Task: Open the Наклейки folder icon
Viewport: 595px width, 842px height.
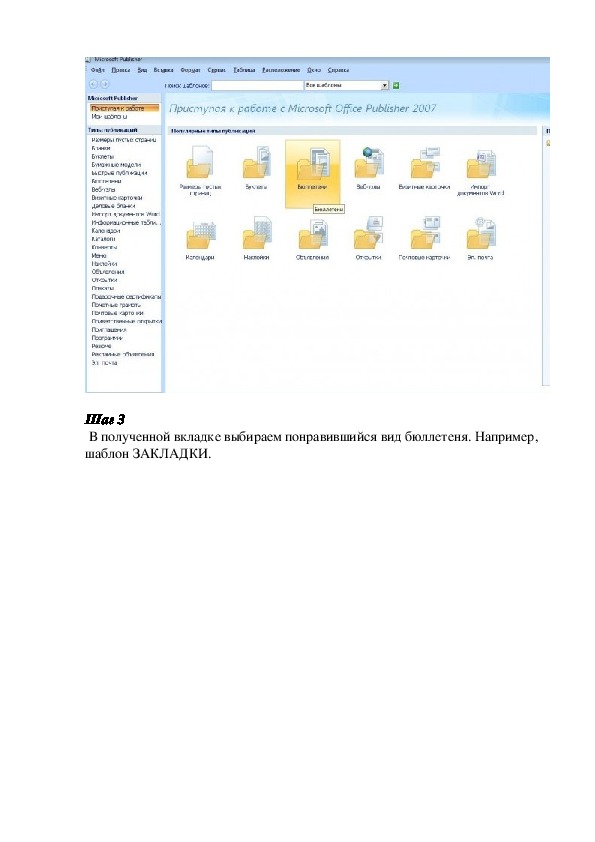Action: coord(257,233)
